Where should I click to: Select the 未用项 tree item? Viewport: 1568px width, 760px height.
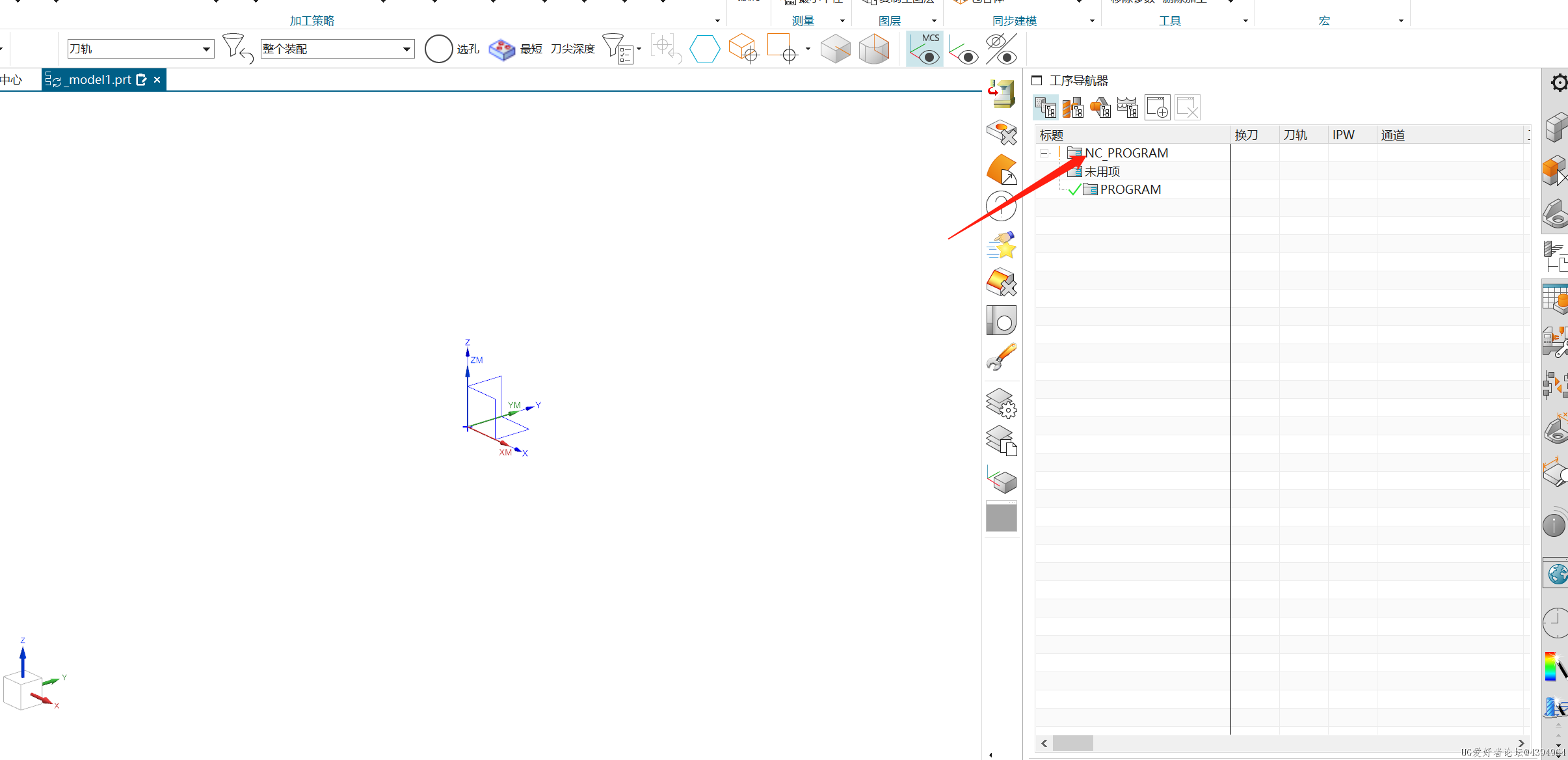click(x=1102, y=171)
